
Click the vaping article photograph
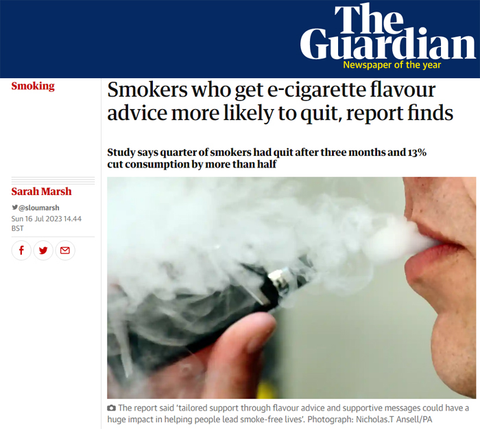(291, 288)
